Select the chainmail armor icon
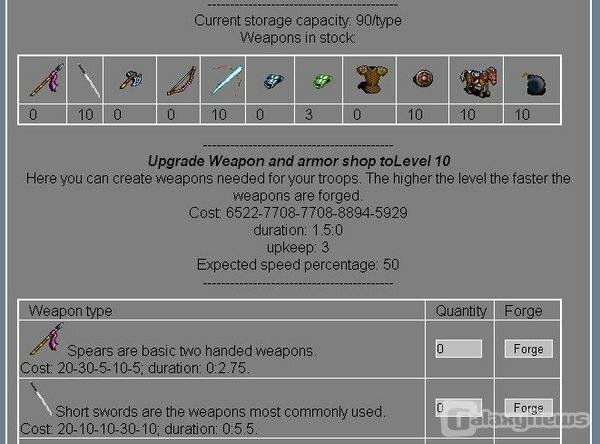600x444 pixels. tap(372, 79)
